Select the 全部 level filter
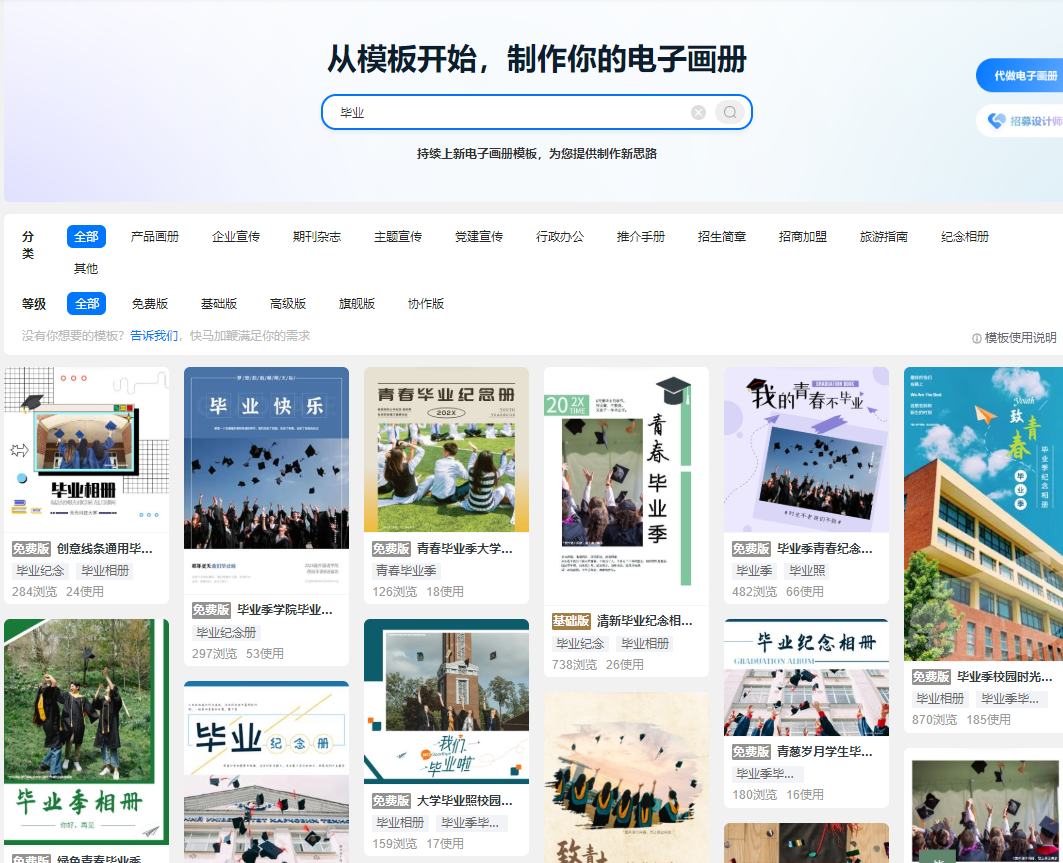Viewport: 1063px width, 863px height. (x=86, y=304)
